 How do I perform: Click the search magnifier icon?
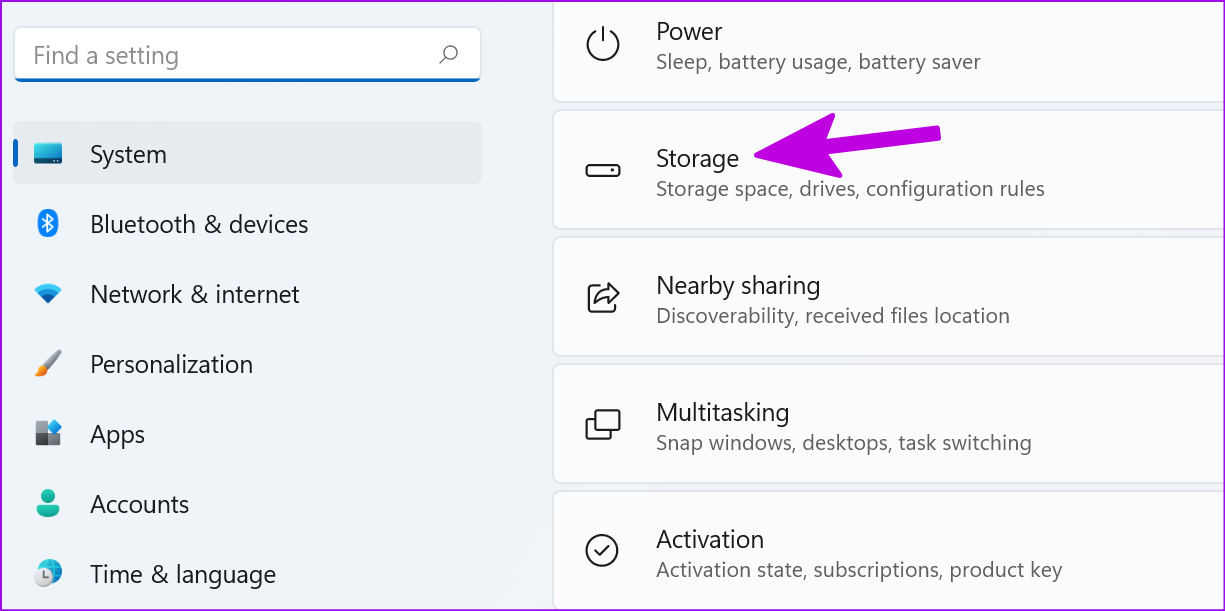pos(449,54)
